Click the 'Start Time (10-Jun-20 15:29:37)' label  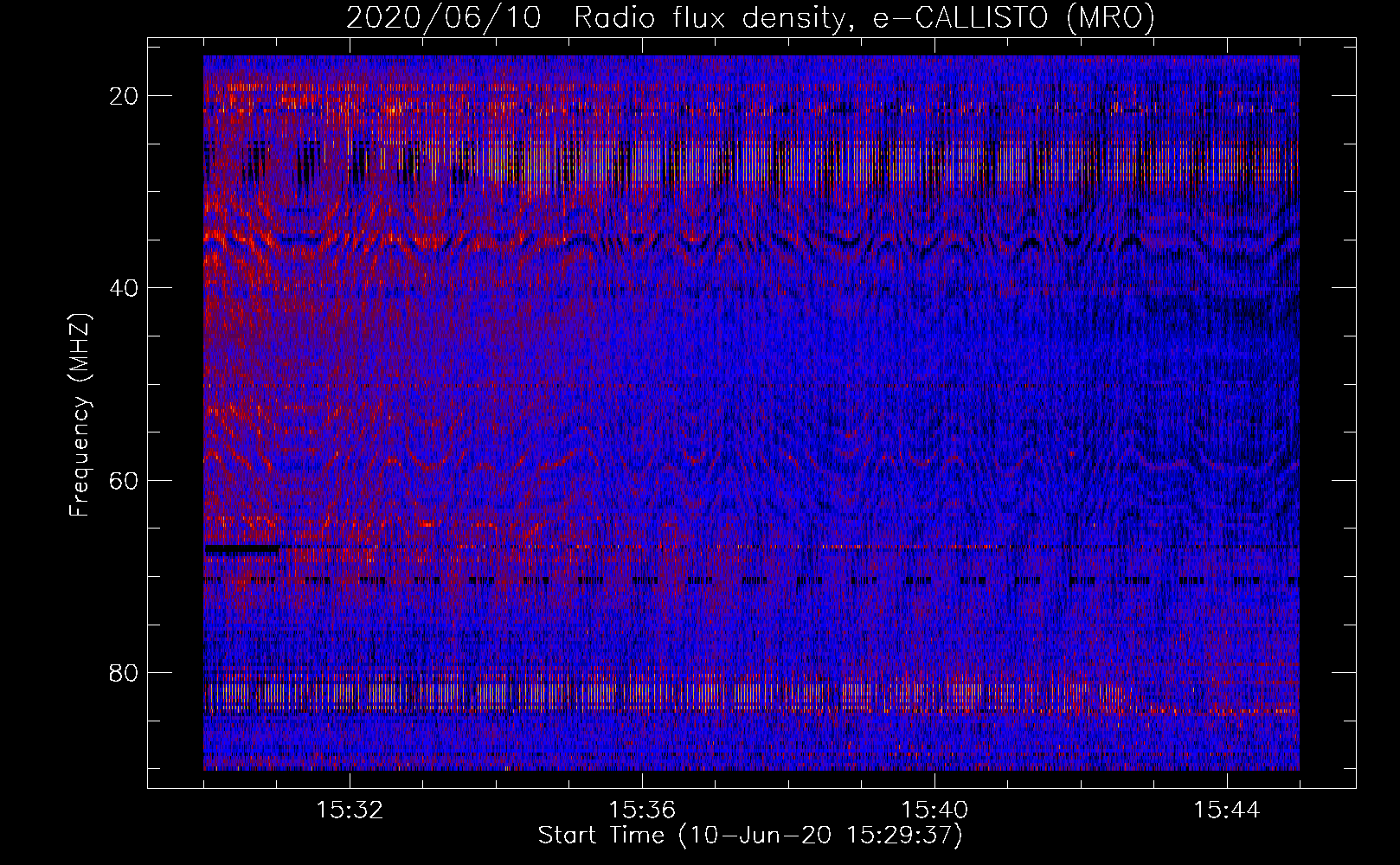tap(750, 836)
